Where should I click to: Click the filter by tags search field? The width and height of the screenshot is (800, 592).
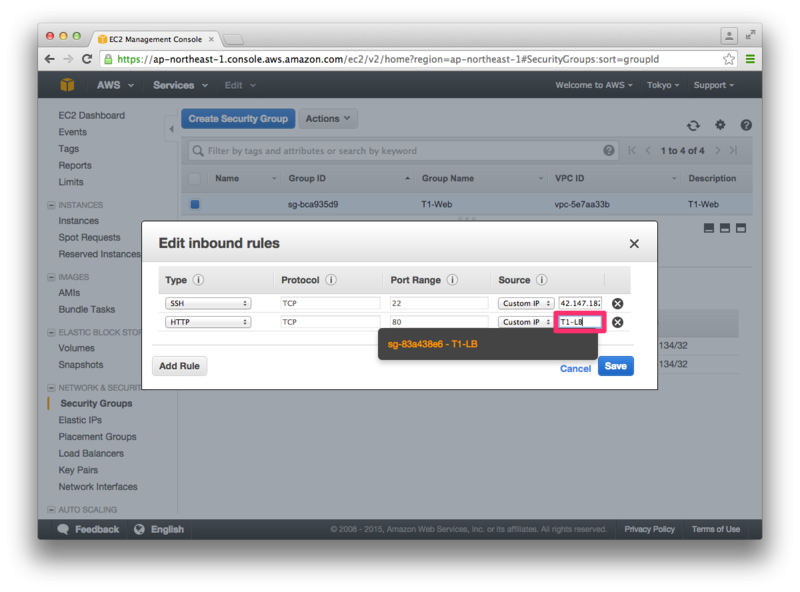point(403,151)
